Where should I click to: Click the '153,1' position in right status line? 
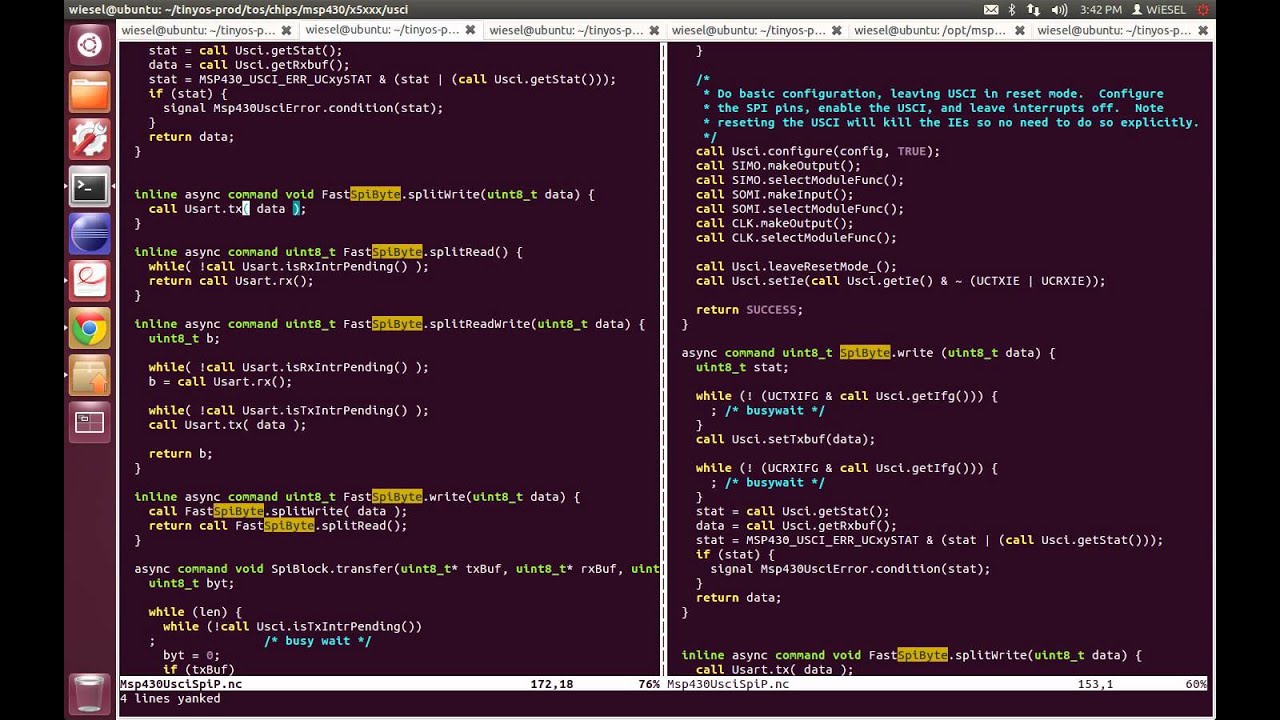[x=1095, y=684]
